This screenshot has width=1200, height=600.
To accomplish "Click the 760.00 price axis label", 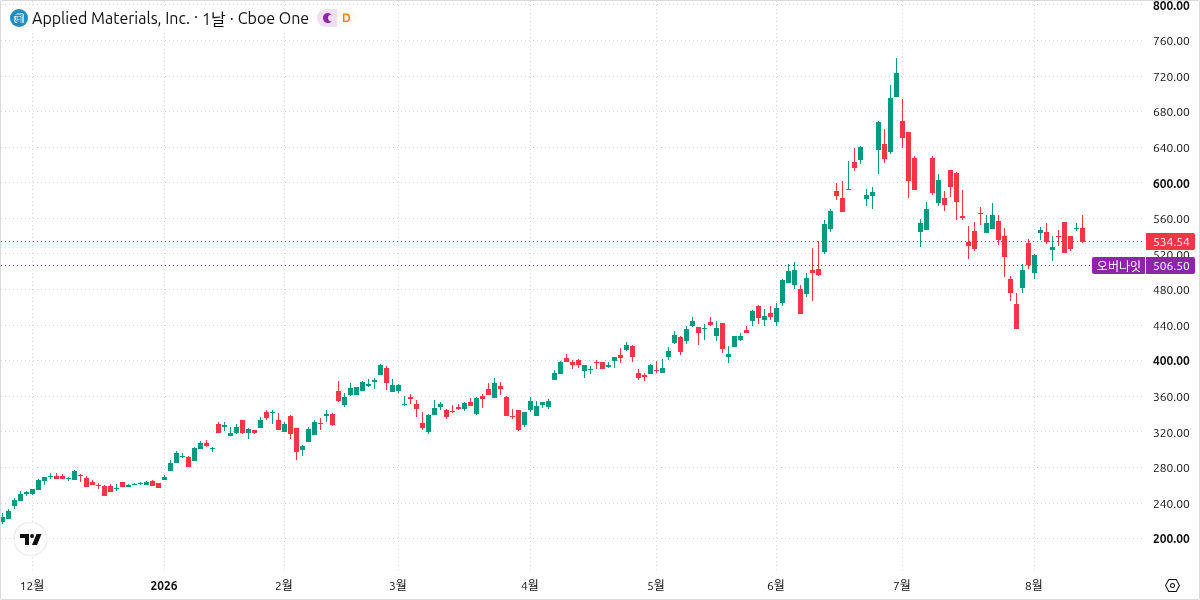I will [x=1170, y=41].
